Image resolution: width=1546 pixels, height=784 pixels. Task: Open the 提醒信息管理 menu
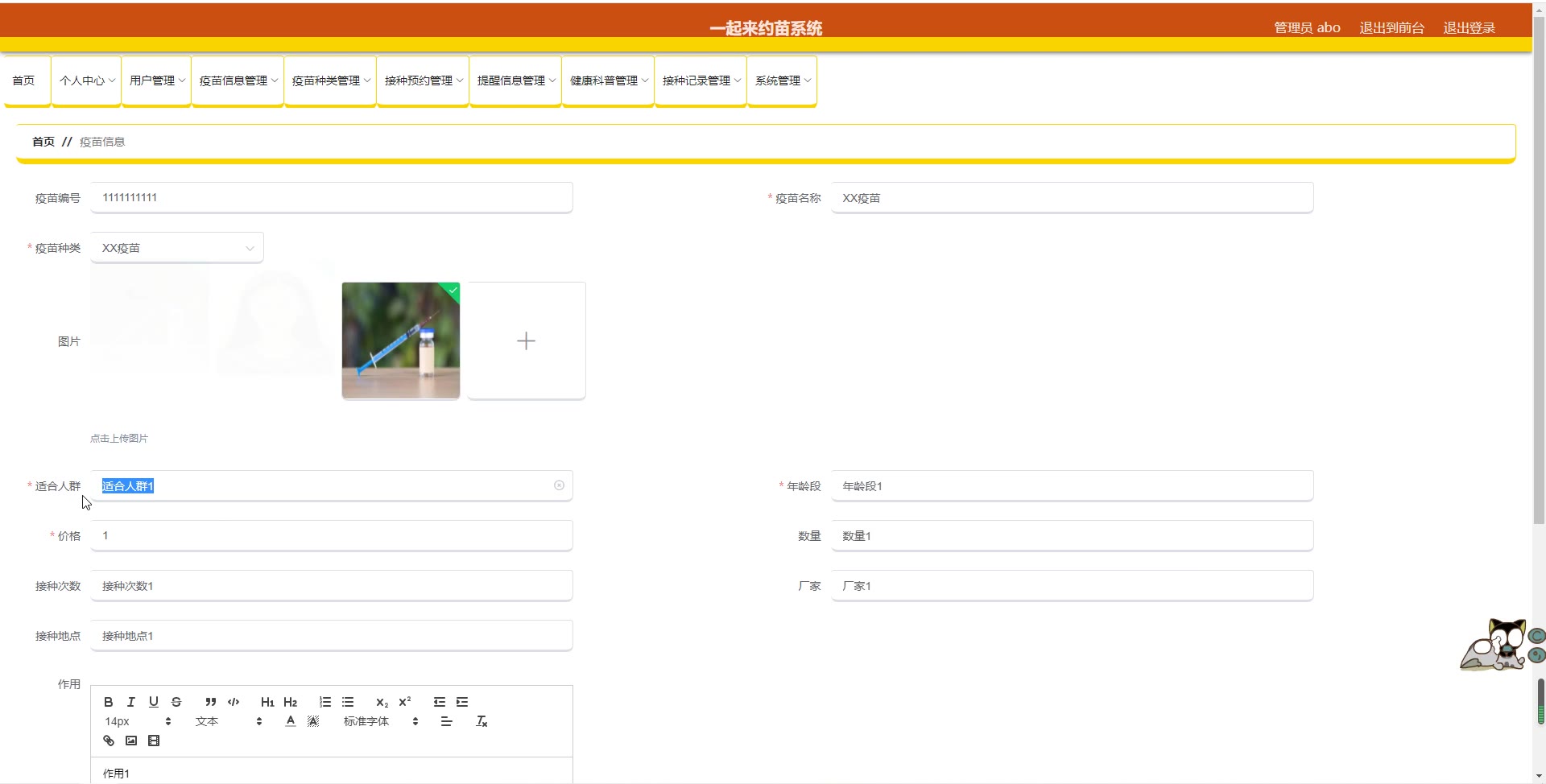(516, 80)
